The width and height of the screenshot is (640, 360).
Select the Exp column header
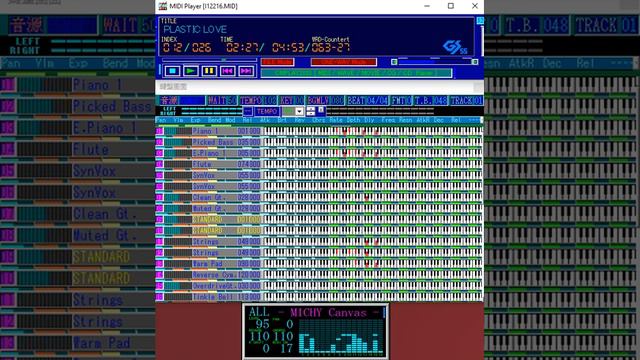[x=196, y=120]
